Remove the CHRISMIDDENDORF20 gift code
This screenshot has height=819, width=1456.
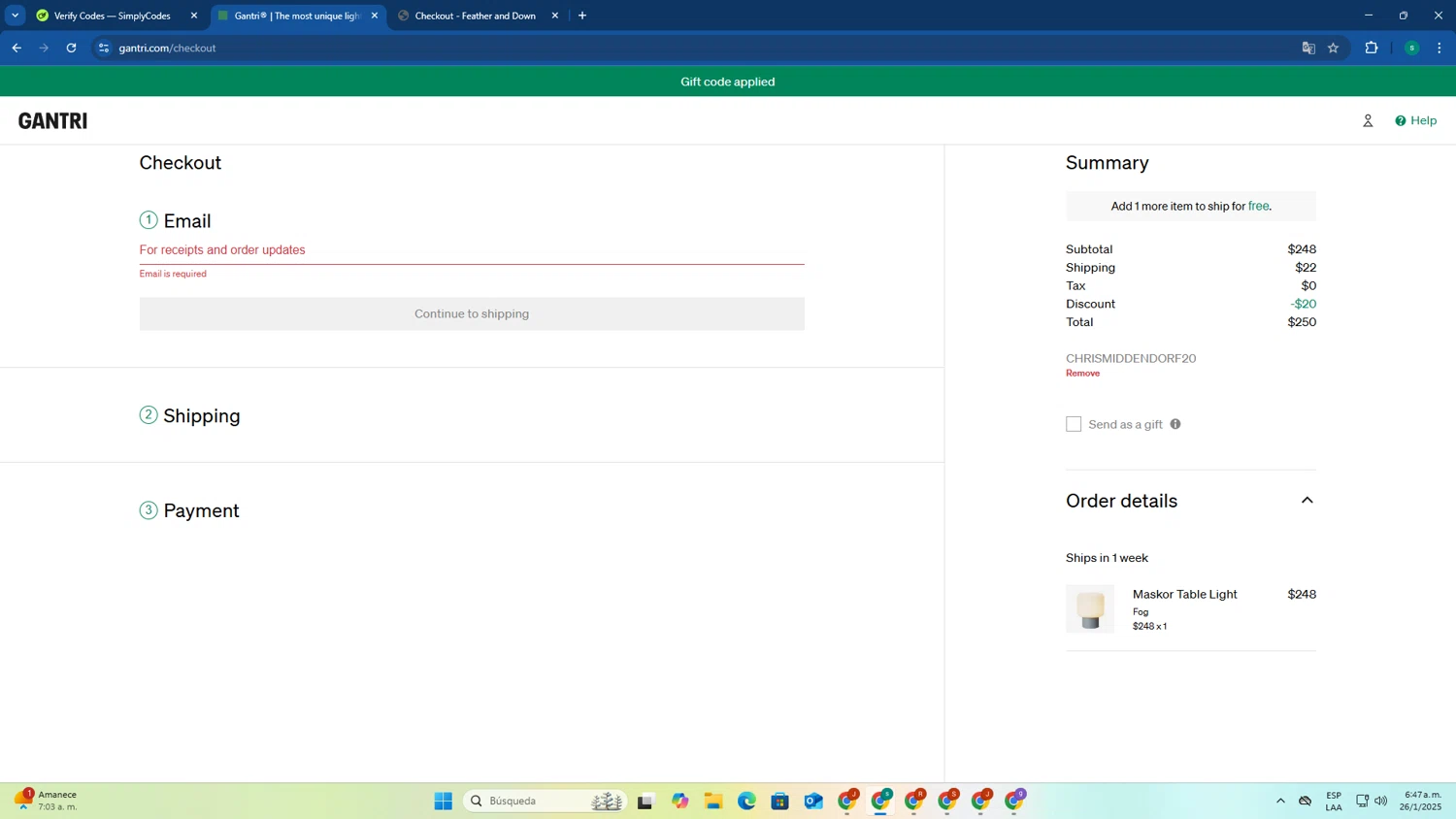pyautogui.click(x=1082, y=374)
